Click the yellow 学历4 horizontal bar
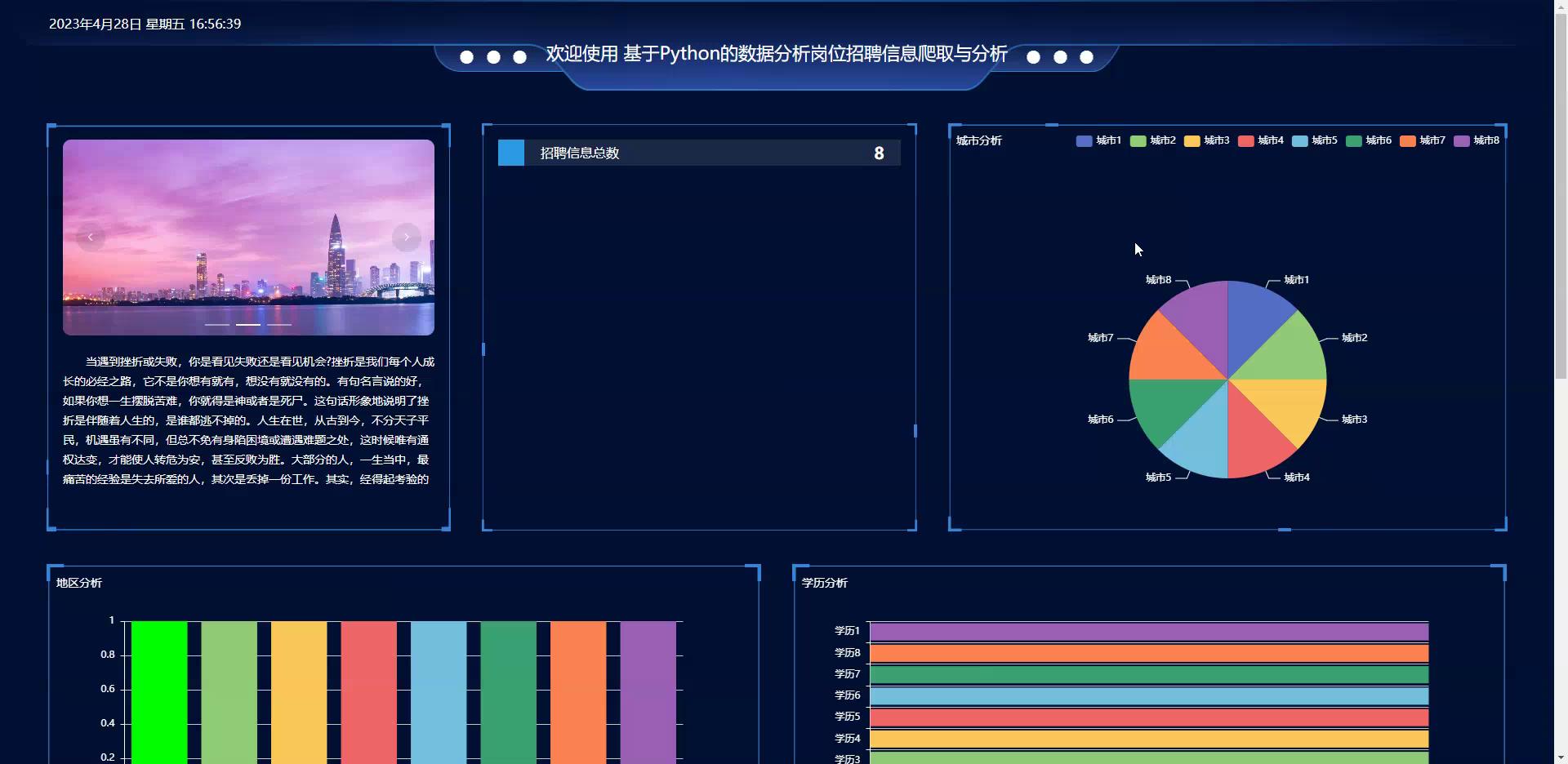The height and width of the screenshot is (764, 1568). tap(1149, 739)
